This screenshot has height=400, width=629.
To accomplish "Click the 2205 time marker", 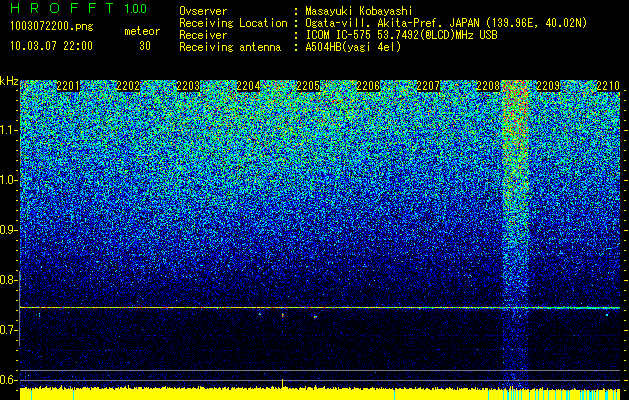I will [308, 86].
